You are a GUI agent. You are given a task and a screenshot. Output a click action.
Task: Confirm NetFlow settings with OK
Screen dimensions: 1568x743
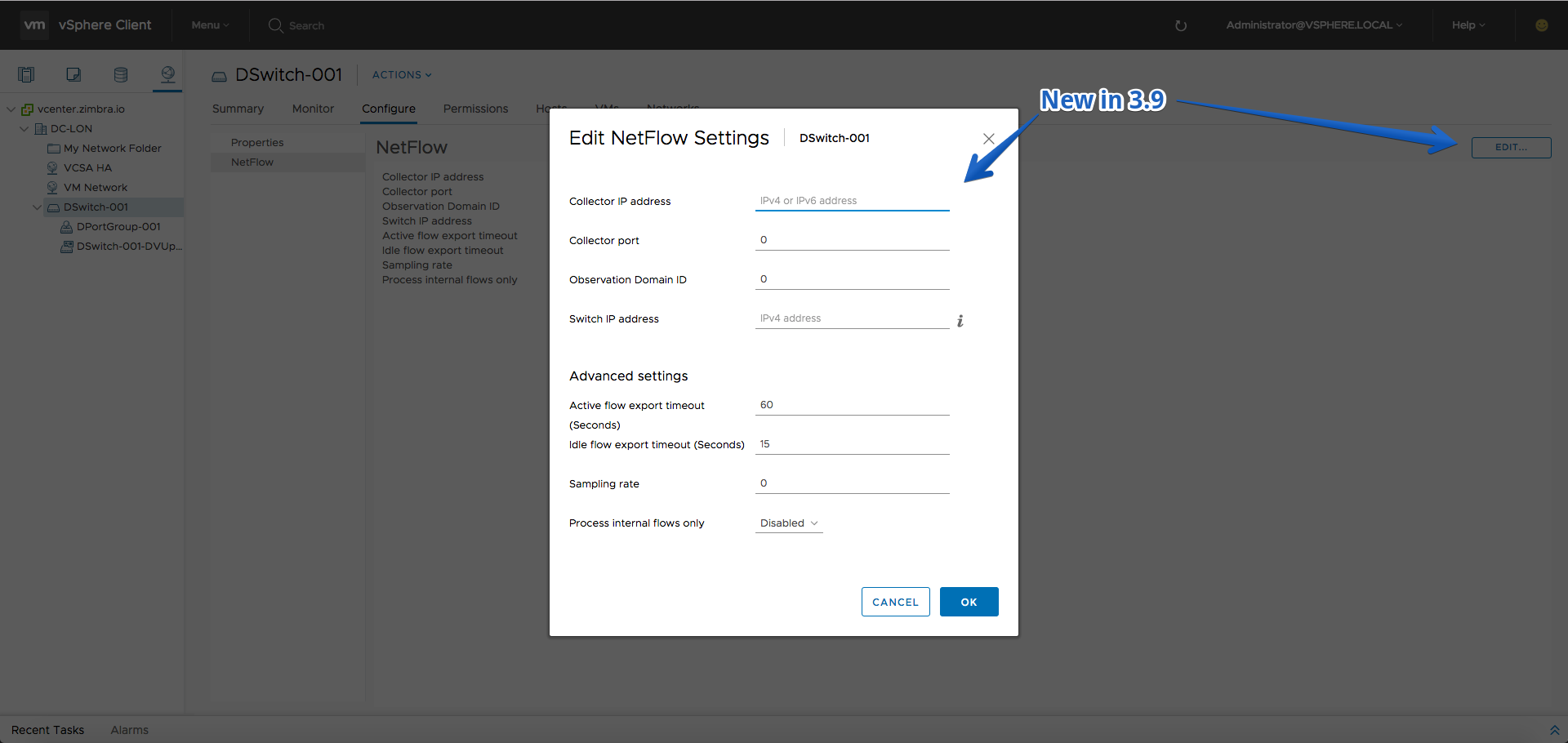(969, 602)
